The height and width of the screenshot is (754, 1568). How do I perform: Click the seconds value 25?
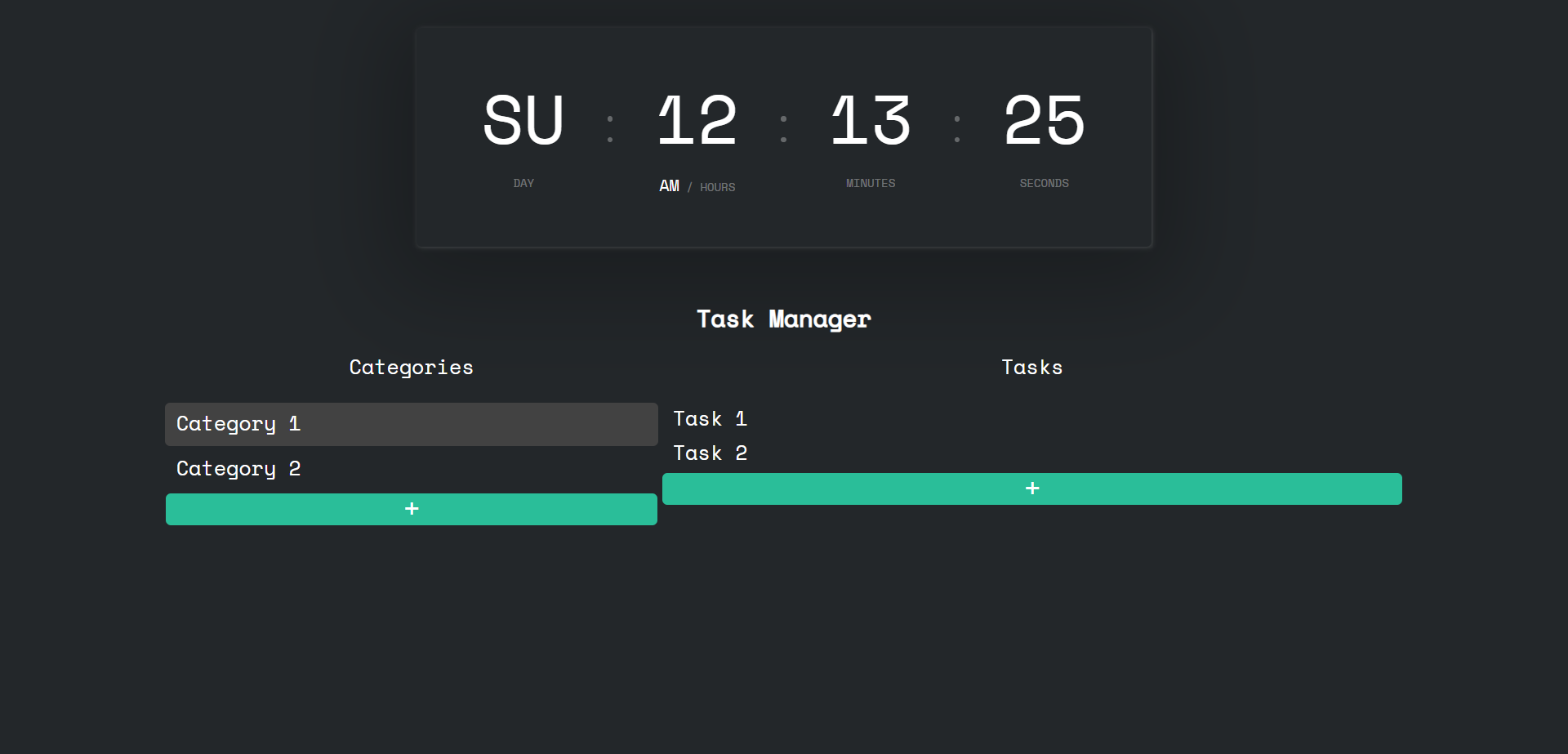pyautogui.click(x=1044, y=120)
